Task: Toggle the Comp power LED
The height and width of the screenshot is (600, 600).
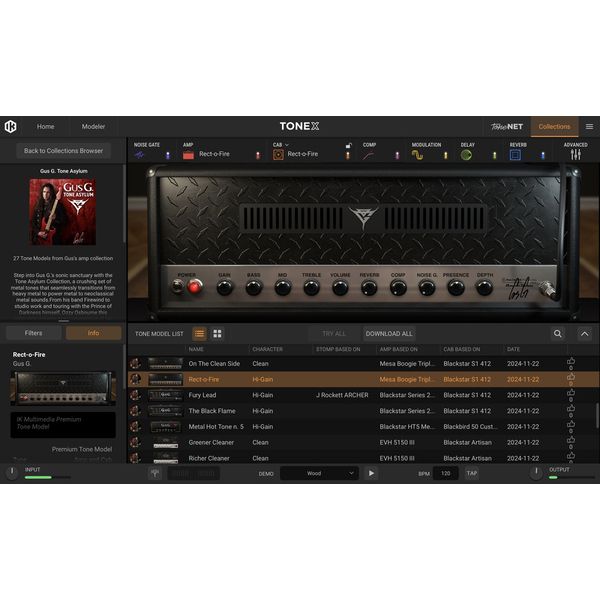Action: point(397,155)
